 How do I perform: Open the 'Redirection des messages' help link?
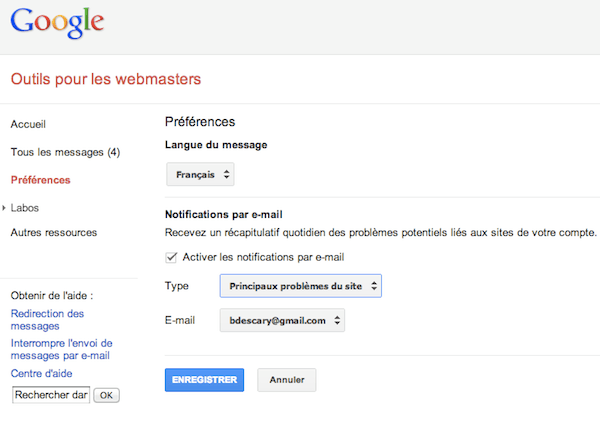tap(48, 319)
